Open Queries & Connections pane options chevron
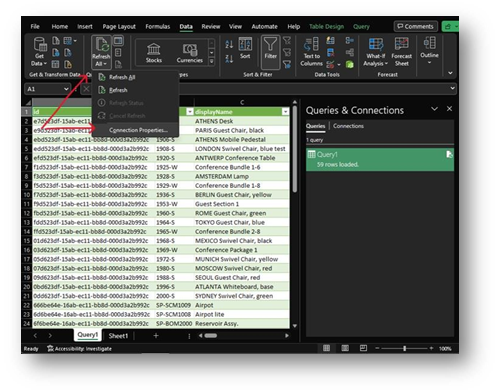Viewport: 499px width, 392px height. [x=434, y=109]
